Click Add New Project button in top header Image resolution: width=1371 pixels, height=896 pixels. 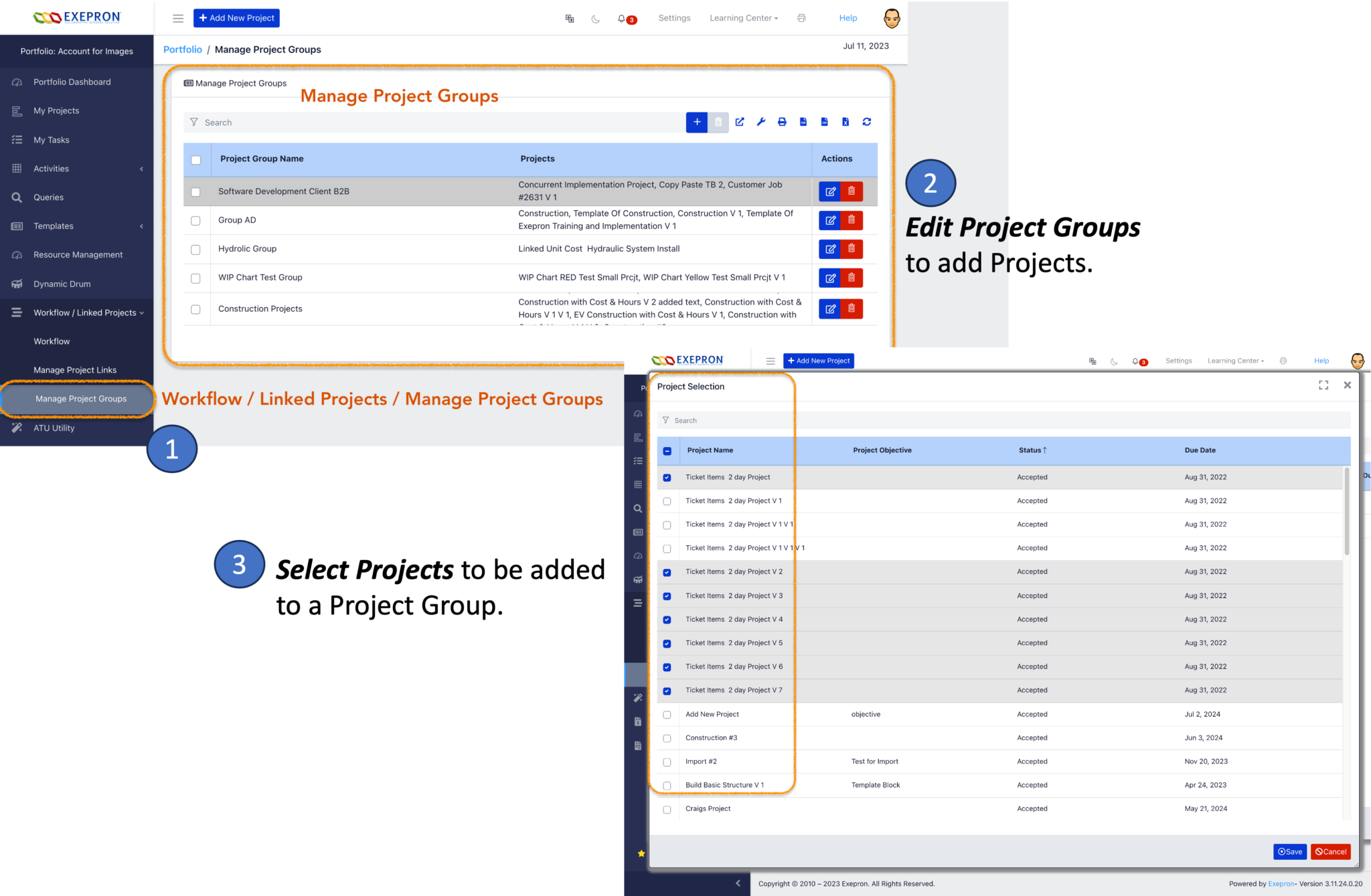pyautogui.click(x=236, y=18)
